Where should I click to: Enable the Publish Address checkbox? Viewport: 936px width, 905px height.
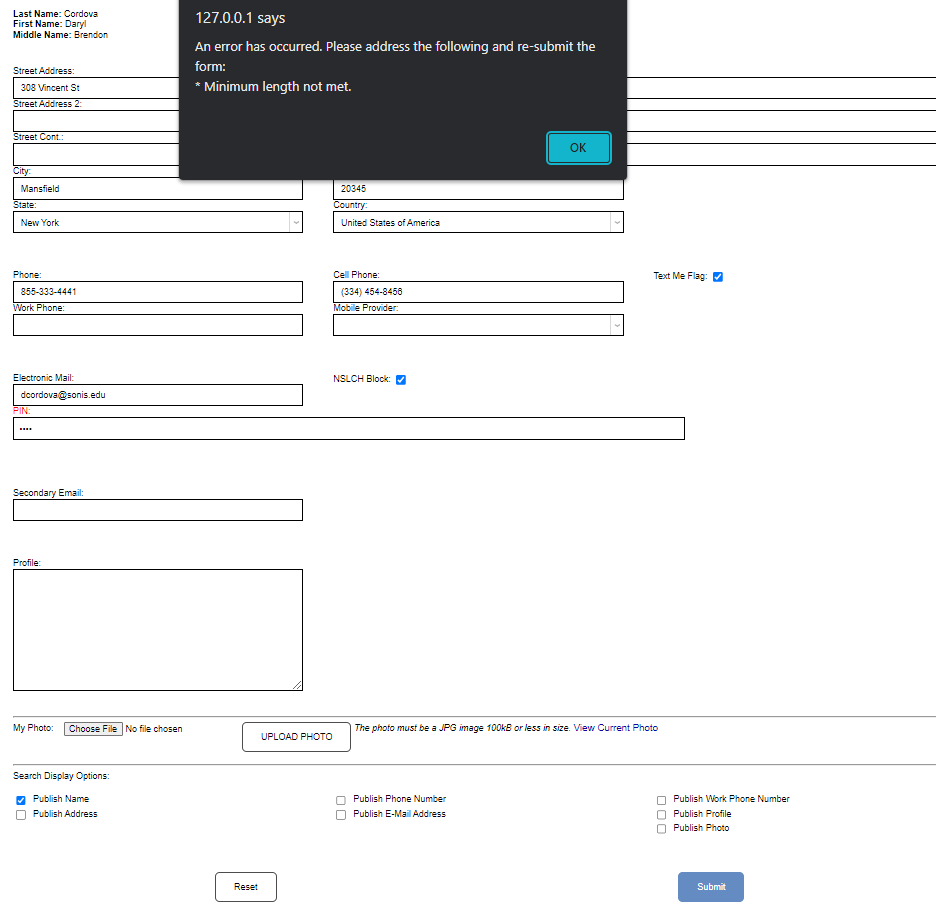click(x=20, y=814)
